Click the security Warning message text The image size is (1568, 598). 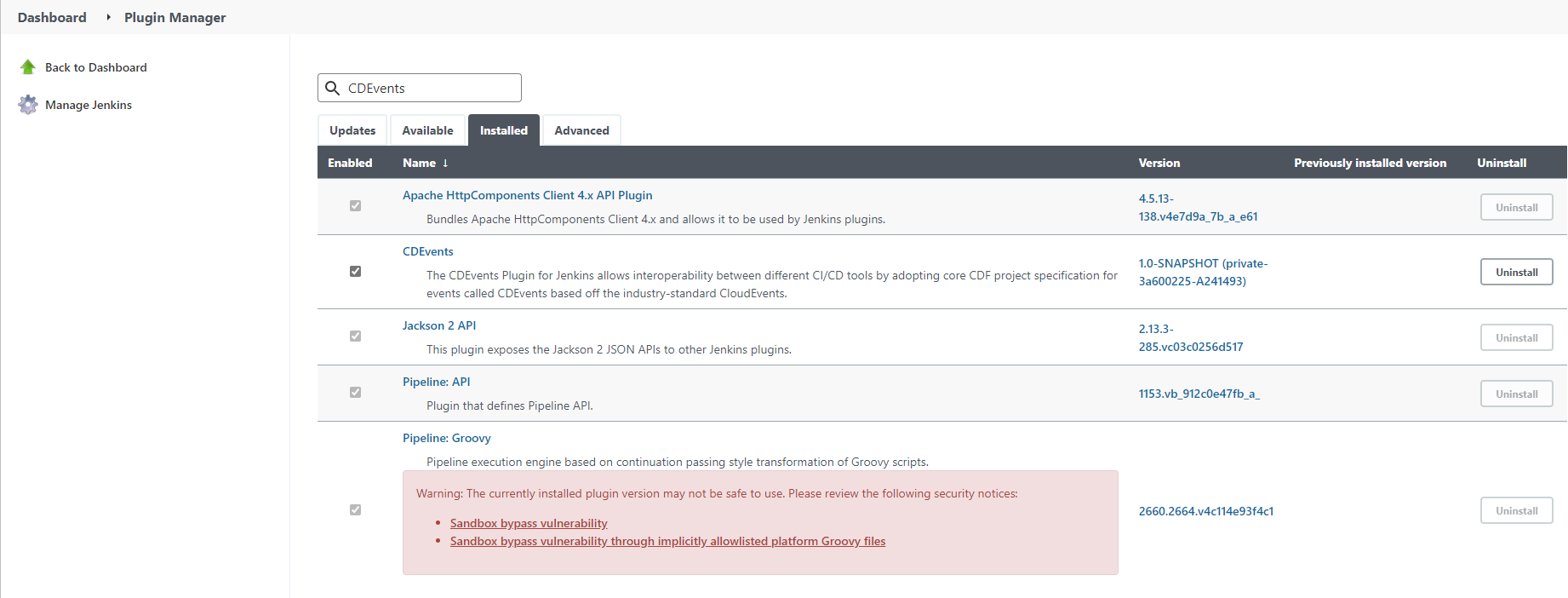point(717,493)
